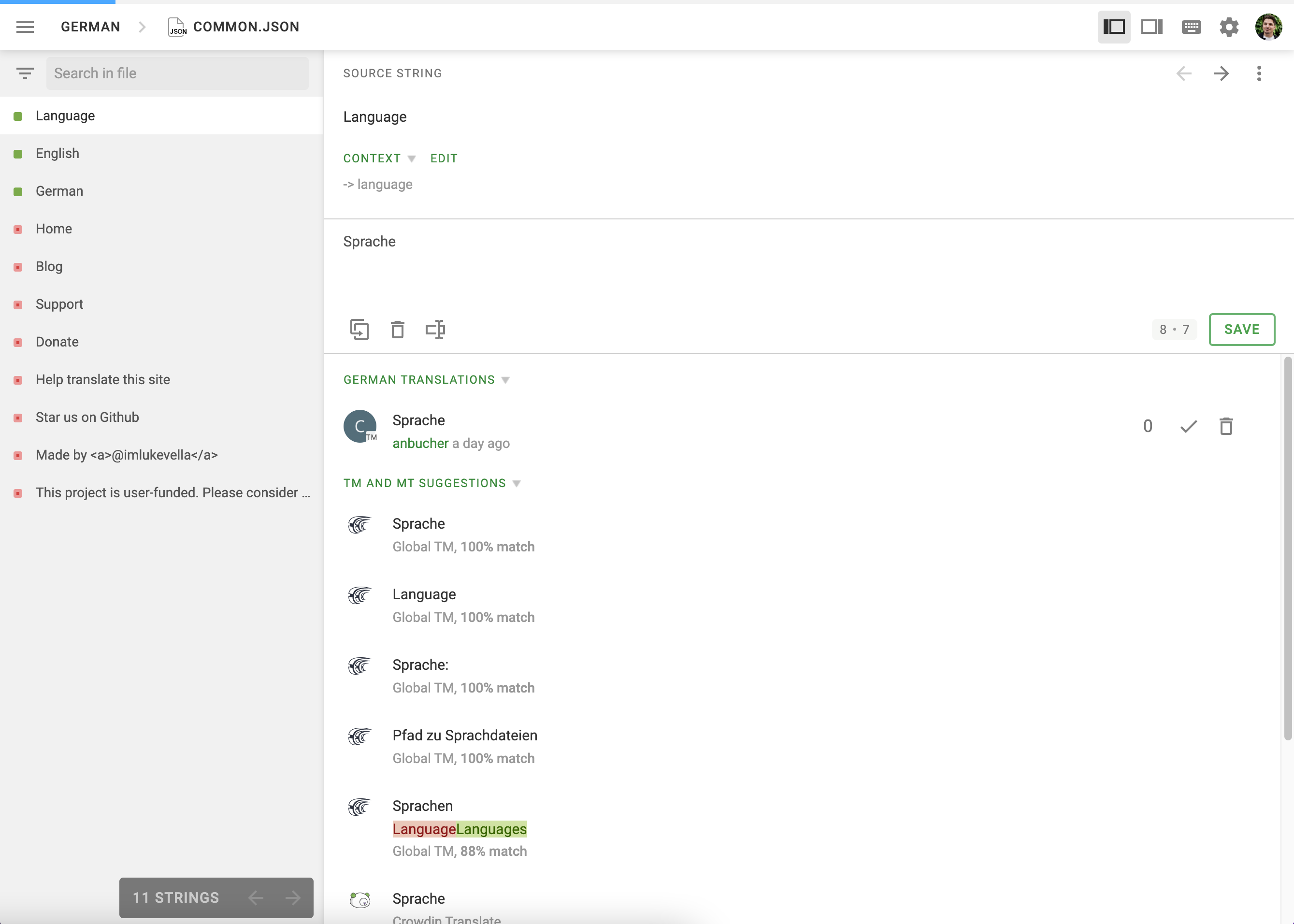Expand the CONTEXT dropdown

(379, 158)
